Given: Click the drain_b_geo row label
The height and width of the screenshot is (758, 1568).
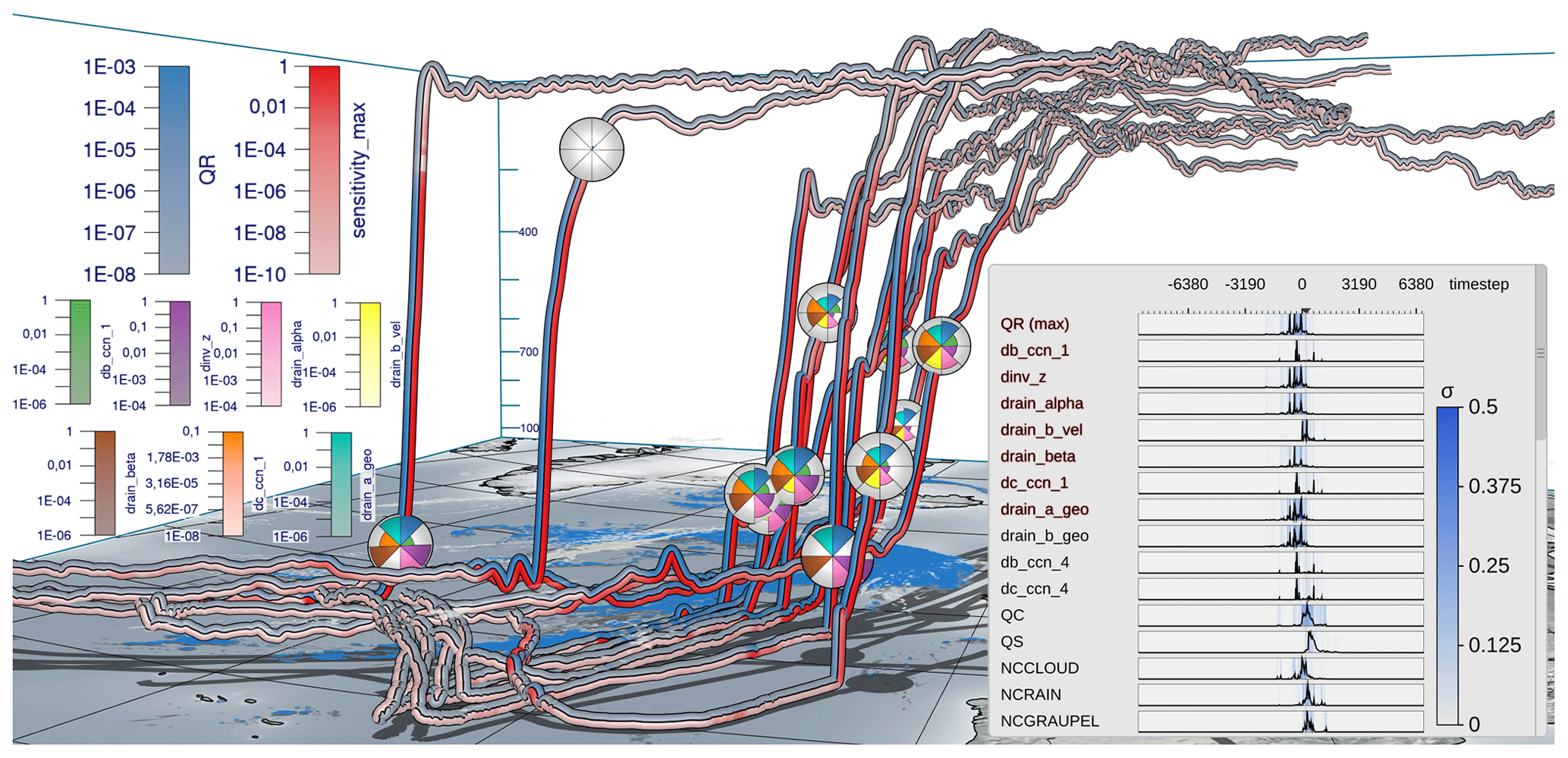Looking at the screenshot, I should 1044,536.
